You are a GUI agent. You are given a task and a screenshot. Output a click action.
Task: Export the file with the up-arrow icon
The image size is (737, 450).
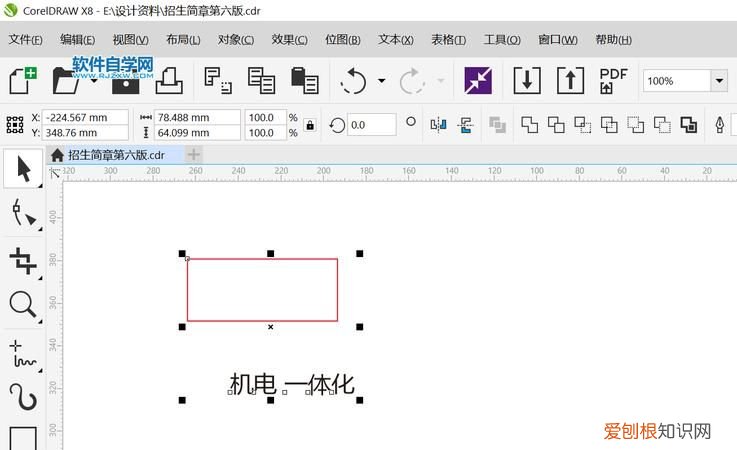[x=570, y=80]
